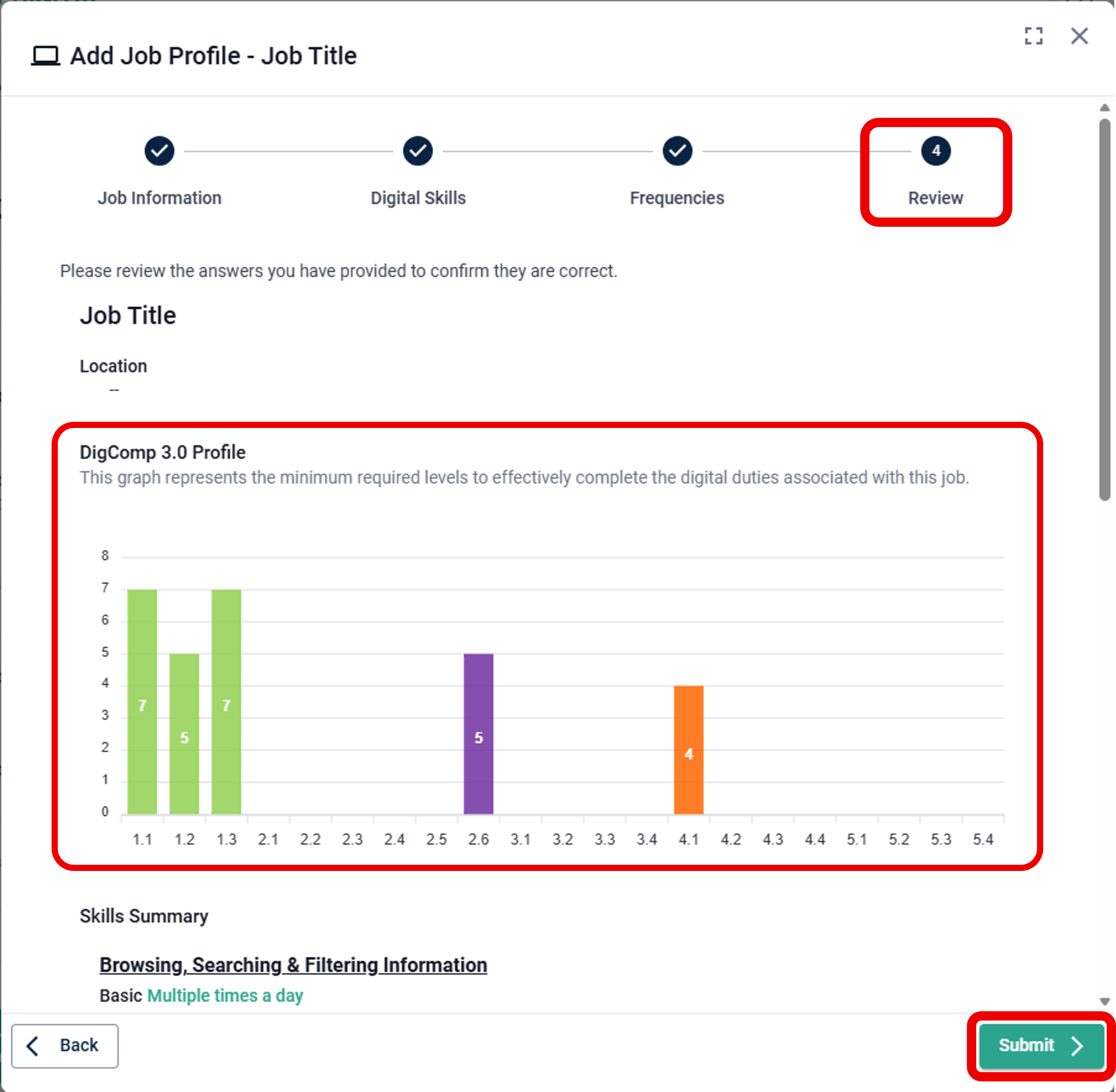
Task: Close the Add Job Profile dialog
Action: (x=1079, y=36)
